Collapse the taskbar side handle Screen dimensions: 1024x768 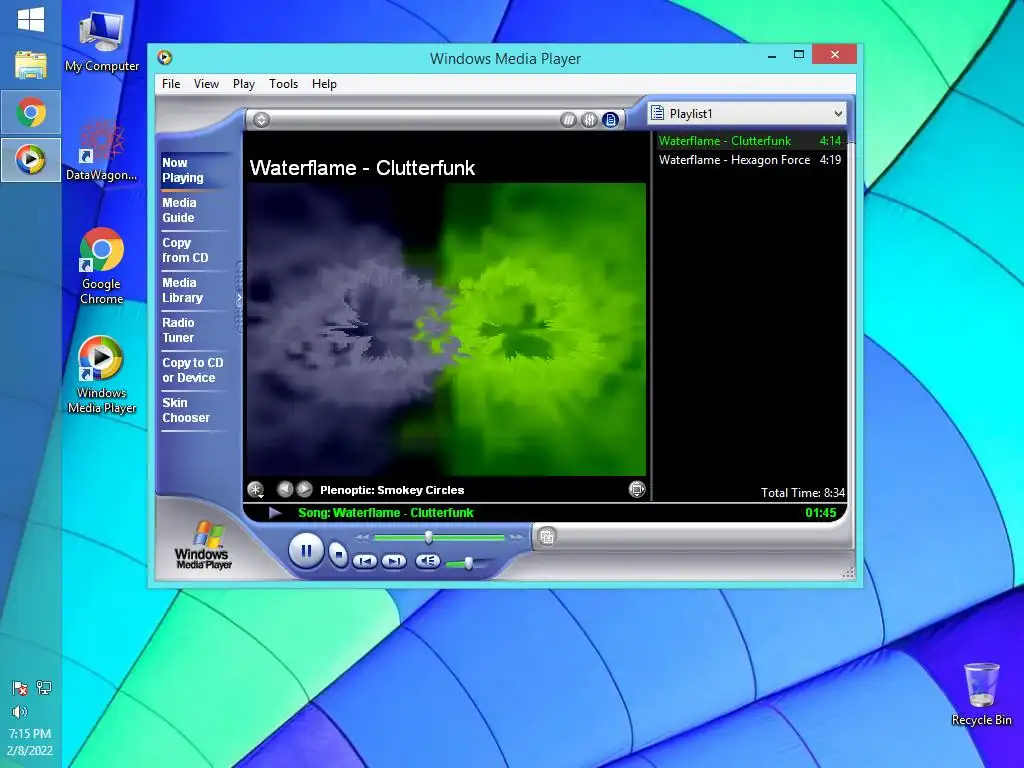[x=239, y=298]
